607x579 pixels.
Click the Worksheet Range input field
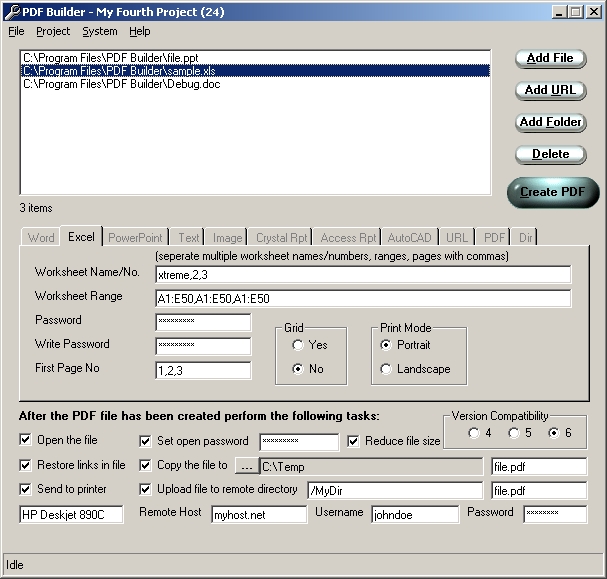tap(362, 298)
